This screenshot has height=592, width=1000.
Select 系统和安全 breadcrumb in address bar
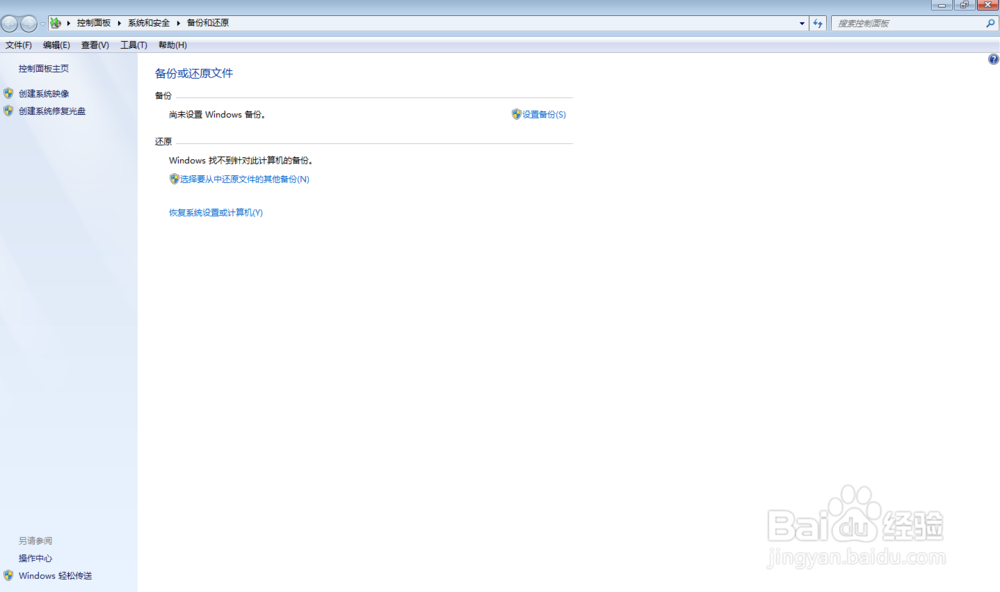click(x=149, y=23)
